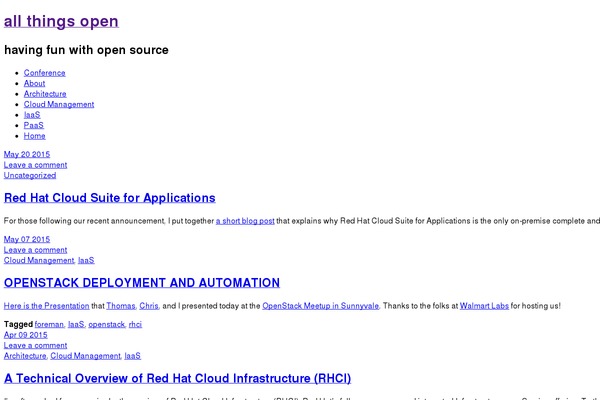Open the PaaS navigation link

click(x=34, y=125)
